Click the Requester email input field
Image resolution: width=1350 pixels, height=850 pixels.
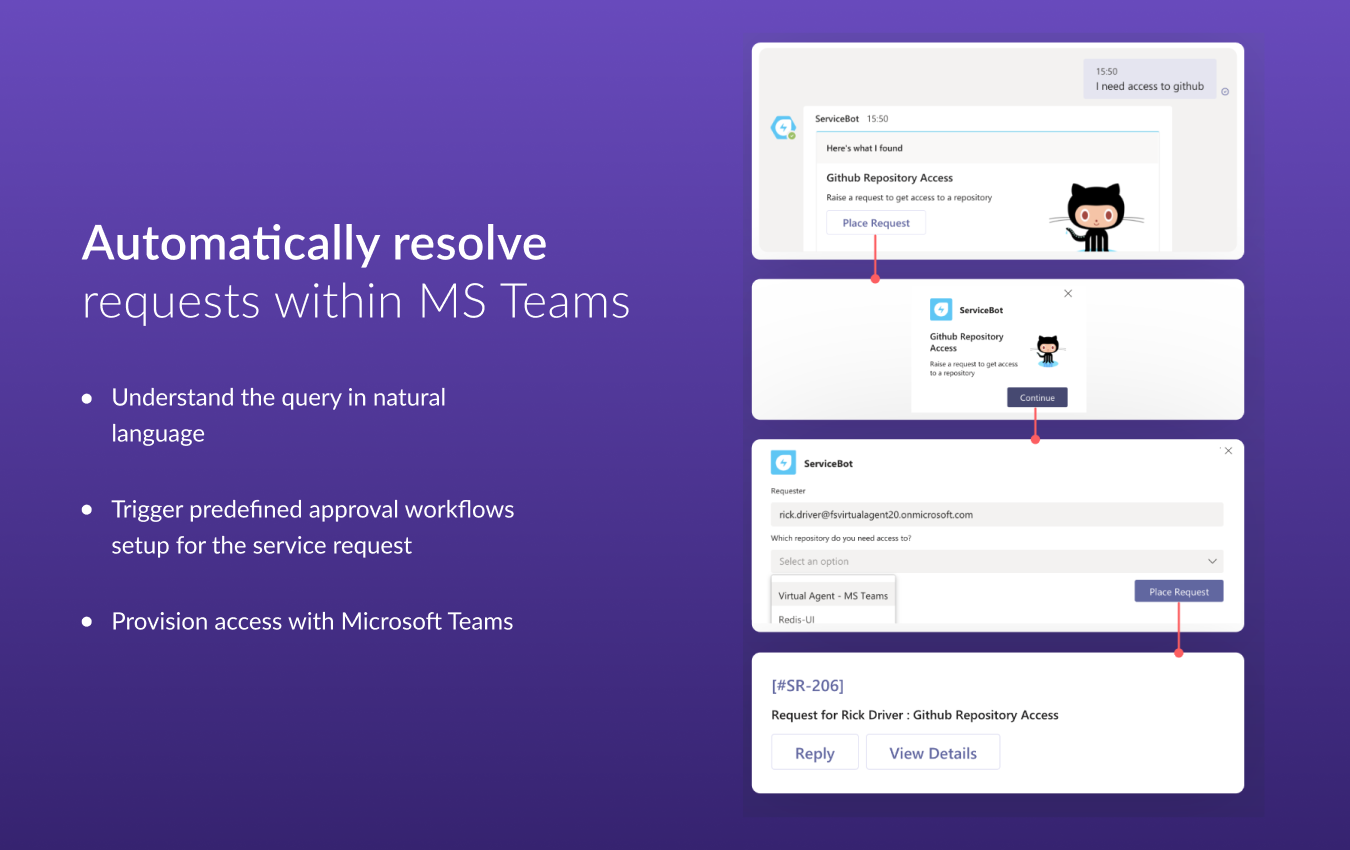pos(997,515)
